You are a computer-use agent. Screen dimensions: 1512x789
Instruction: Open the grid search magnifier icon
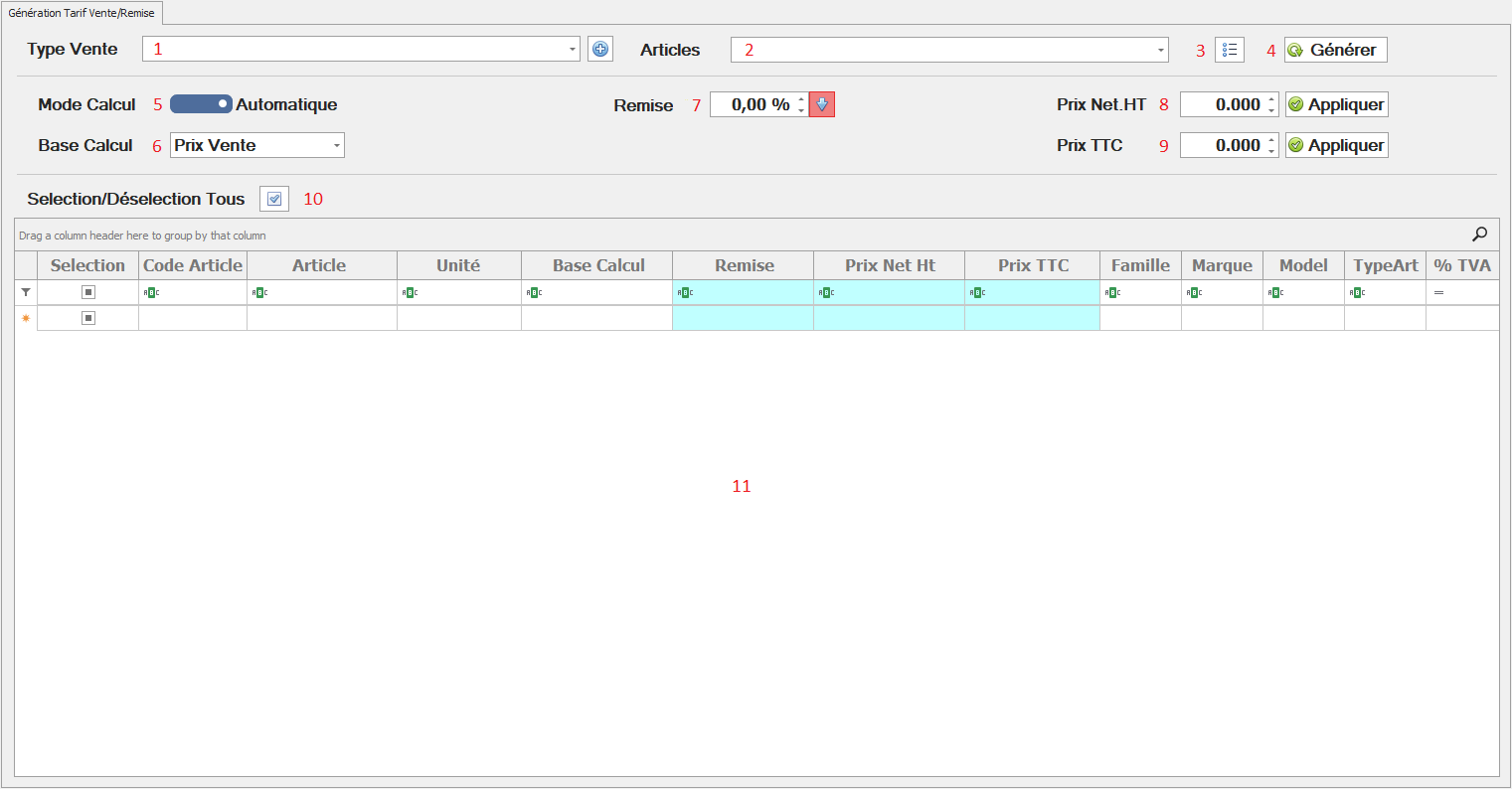[x=1479, y=235]
